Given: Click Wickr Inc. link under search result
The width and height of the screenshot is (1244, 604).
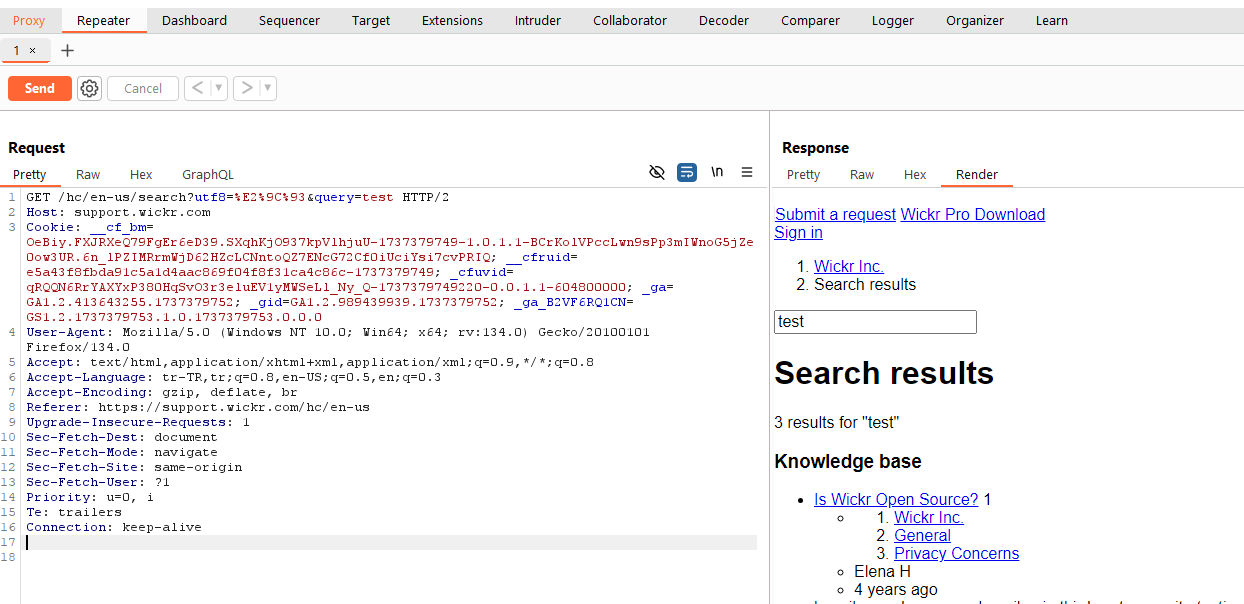Looking at the screenshot, I should (x=929, y=517).
